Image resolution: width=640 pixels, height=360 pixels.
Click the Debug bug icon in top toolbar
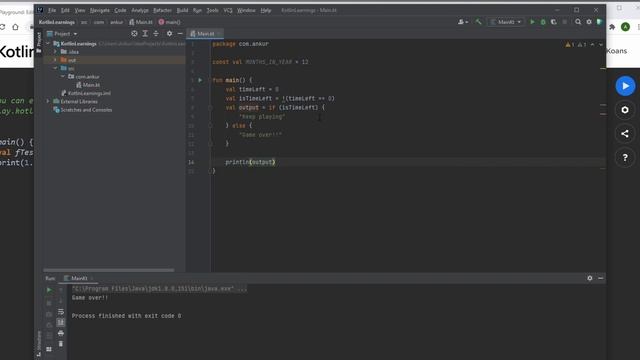(x=543, y=22)
